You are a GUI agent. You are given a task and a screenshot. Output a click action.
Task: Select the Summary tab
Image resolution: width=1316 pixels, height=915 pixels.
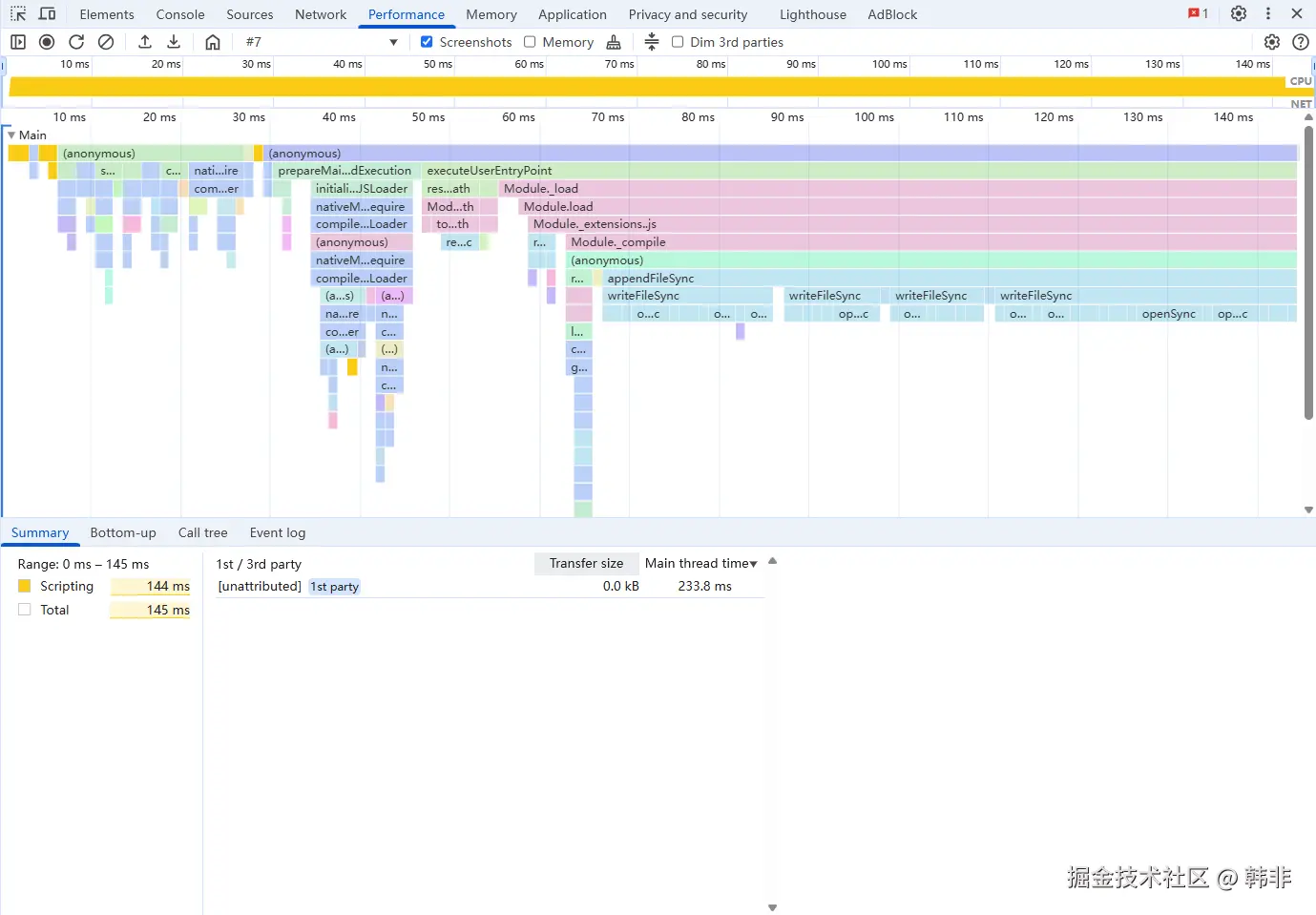pos(40,533)
